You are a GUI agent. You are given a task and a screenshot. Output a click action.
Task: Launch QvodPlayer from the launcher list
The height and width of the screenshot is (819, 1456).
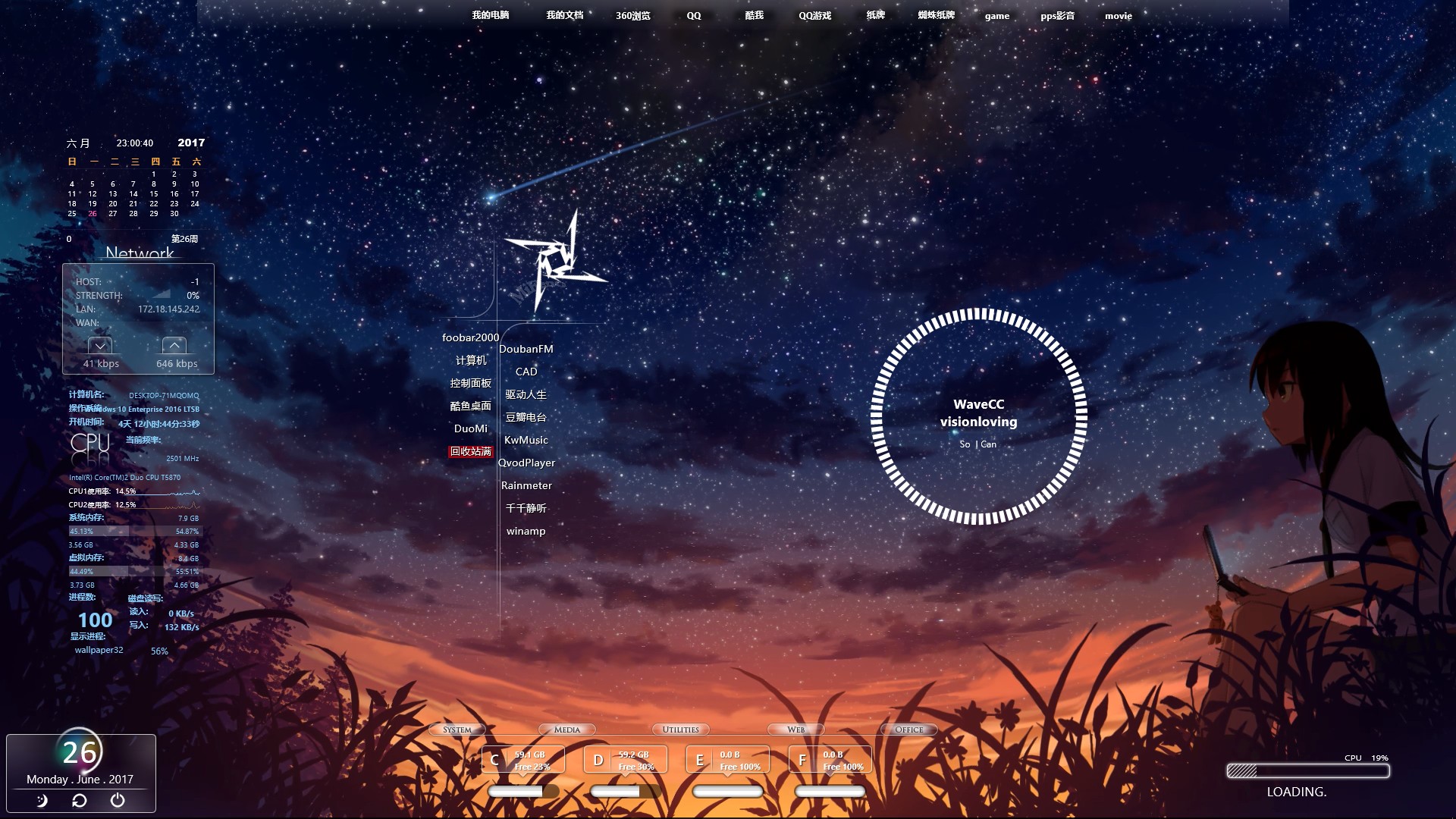coord(526,463)
